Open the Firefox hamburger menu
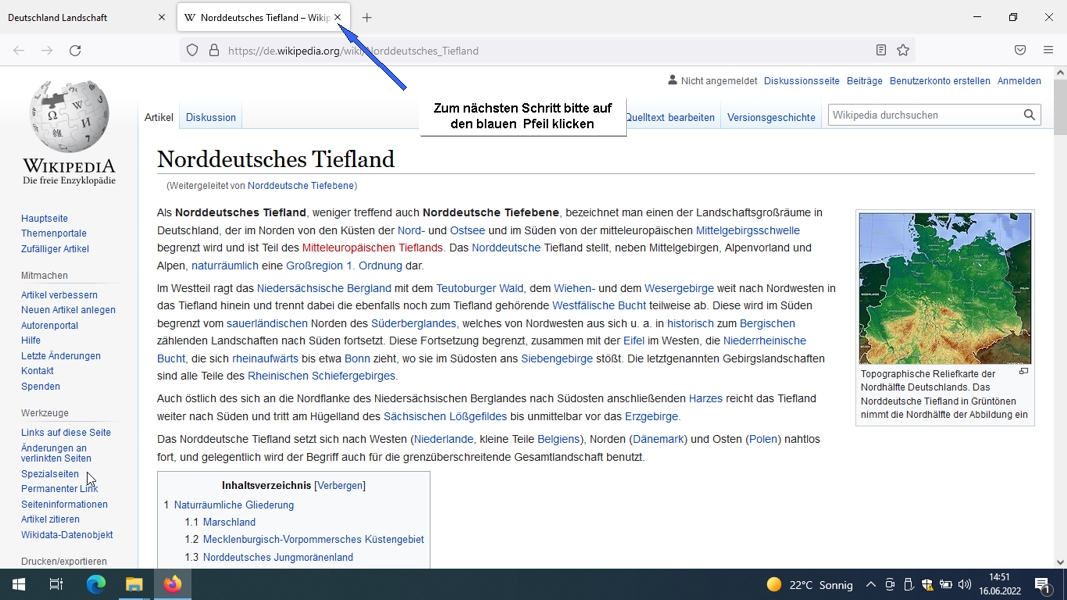The height and width of the screenshot is (600, 1067). pyautogui.click(x=1048, y=50)
